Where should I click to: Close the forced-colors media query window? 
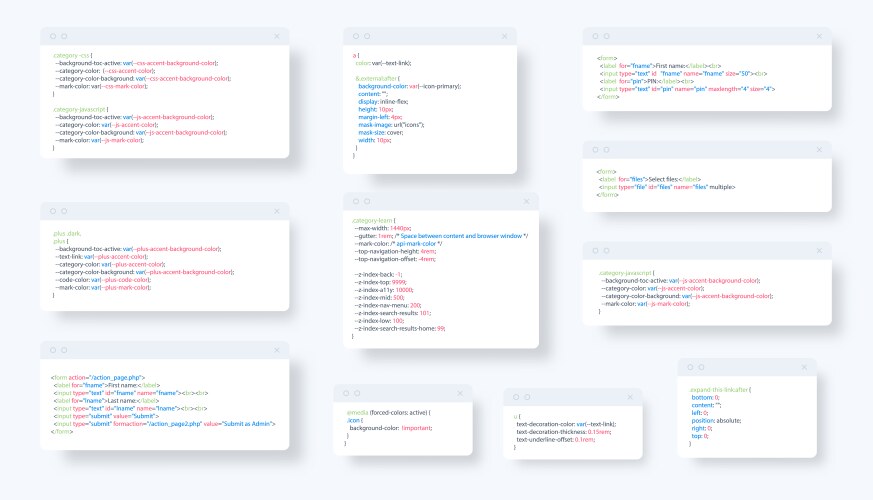coord(459,392)
